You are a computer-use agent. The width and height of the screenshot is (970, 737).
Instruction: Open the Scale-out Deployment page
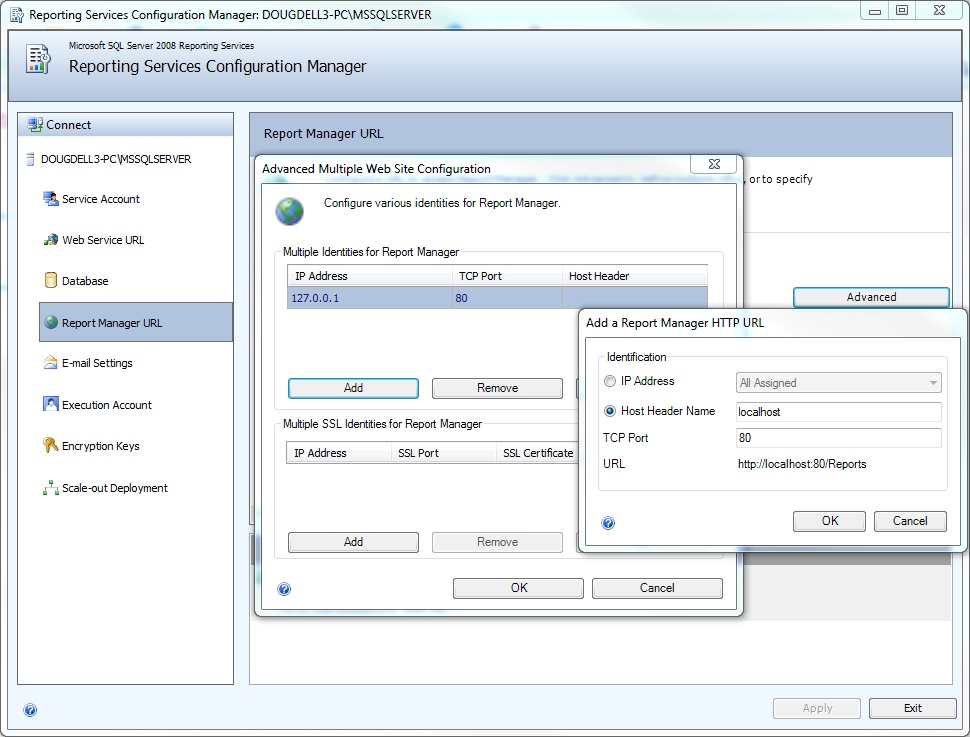114,488
